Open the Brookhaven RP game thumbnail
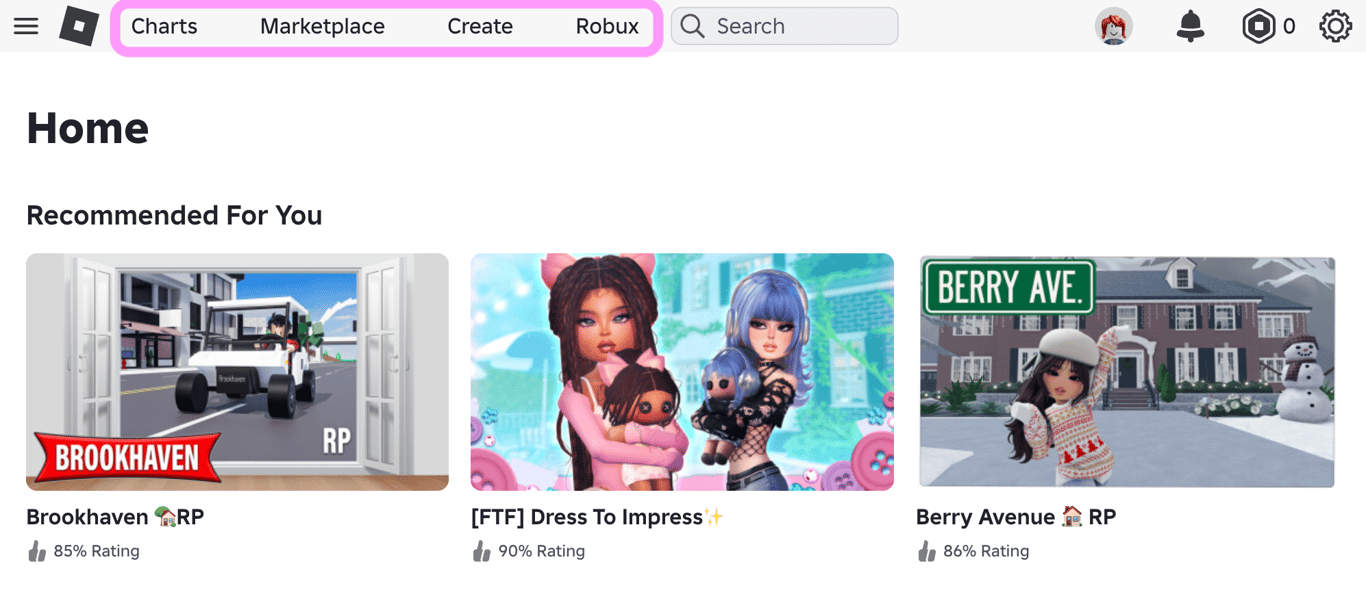This screenshot has height=601, width=1366. pos(237,371)
